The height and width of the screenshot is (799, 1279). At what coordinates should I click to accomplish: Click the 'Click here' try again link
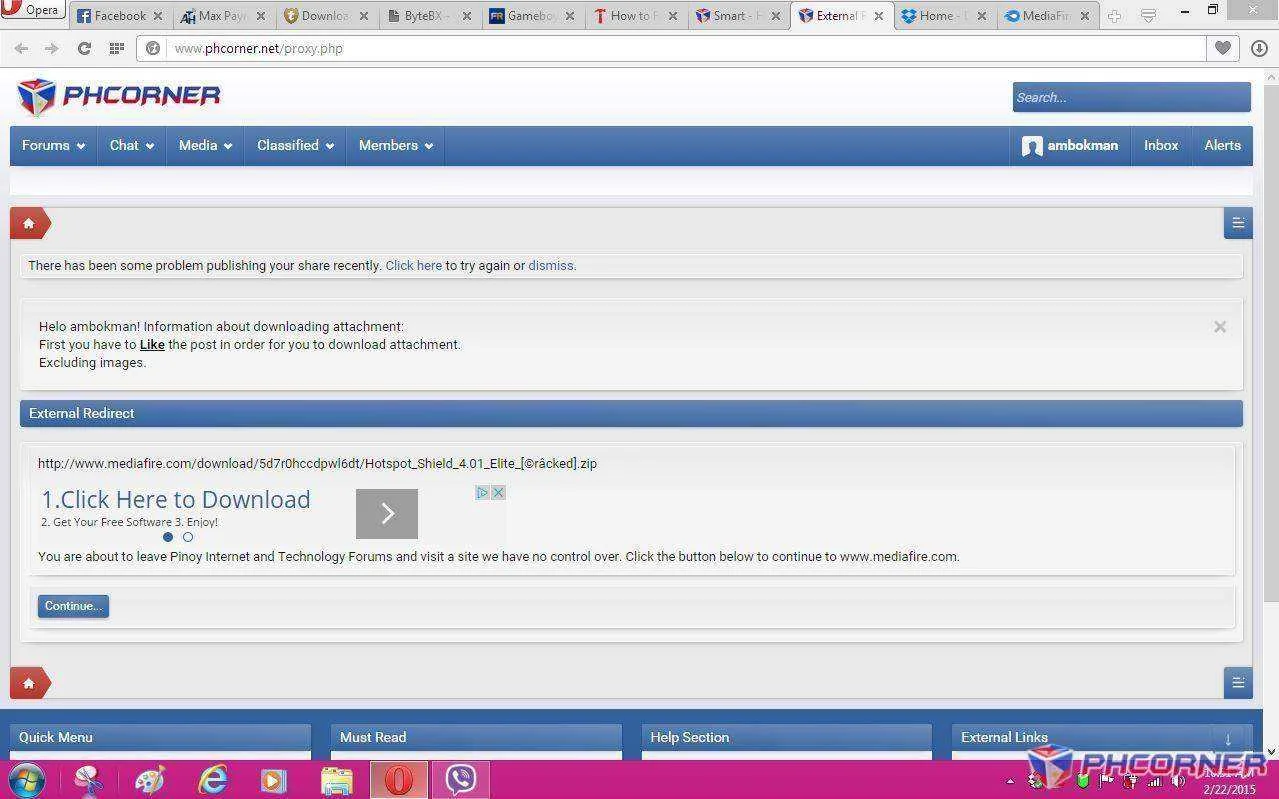point(413,266)
